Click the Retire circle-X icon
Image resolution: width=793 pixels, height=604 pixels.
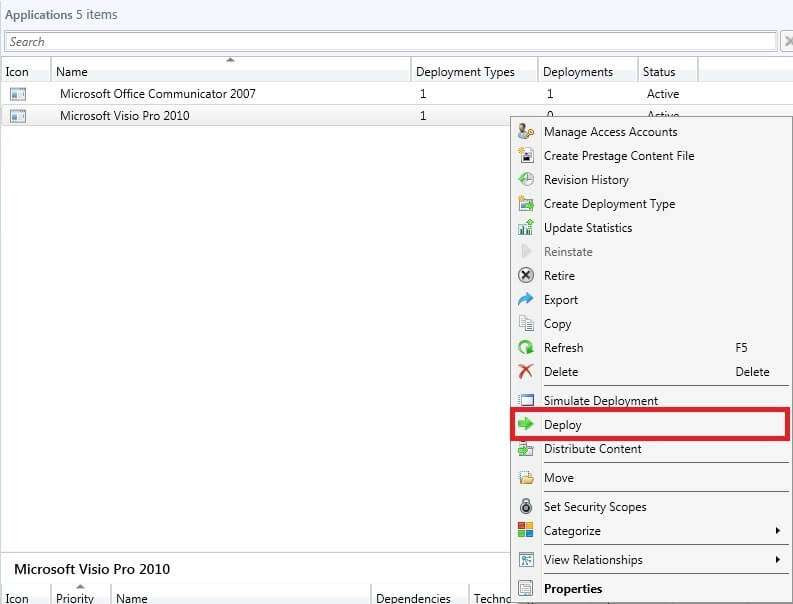click(525, 275)
